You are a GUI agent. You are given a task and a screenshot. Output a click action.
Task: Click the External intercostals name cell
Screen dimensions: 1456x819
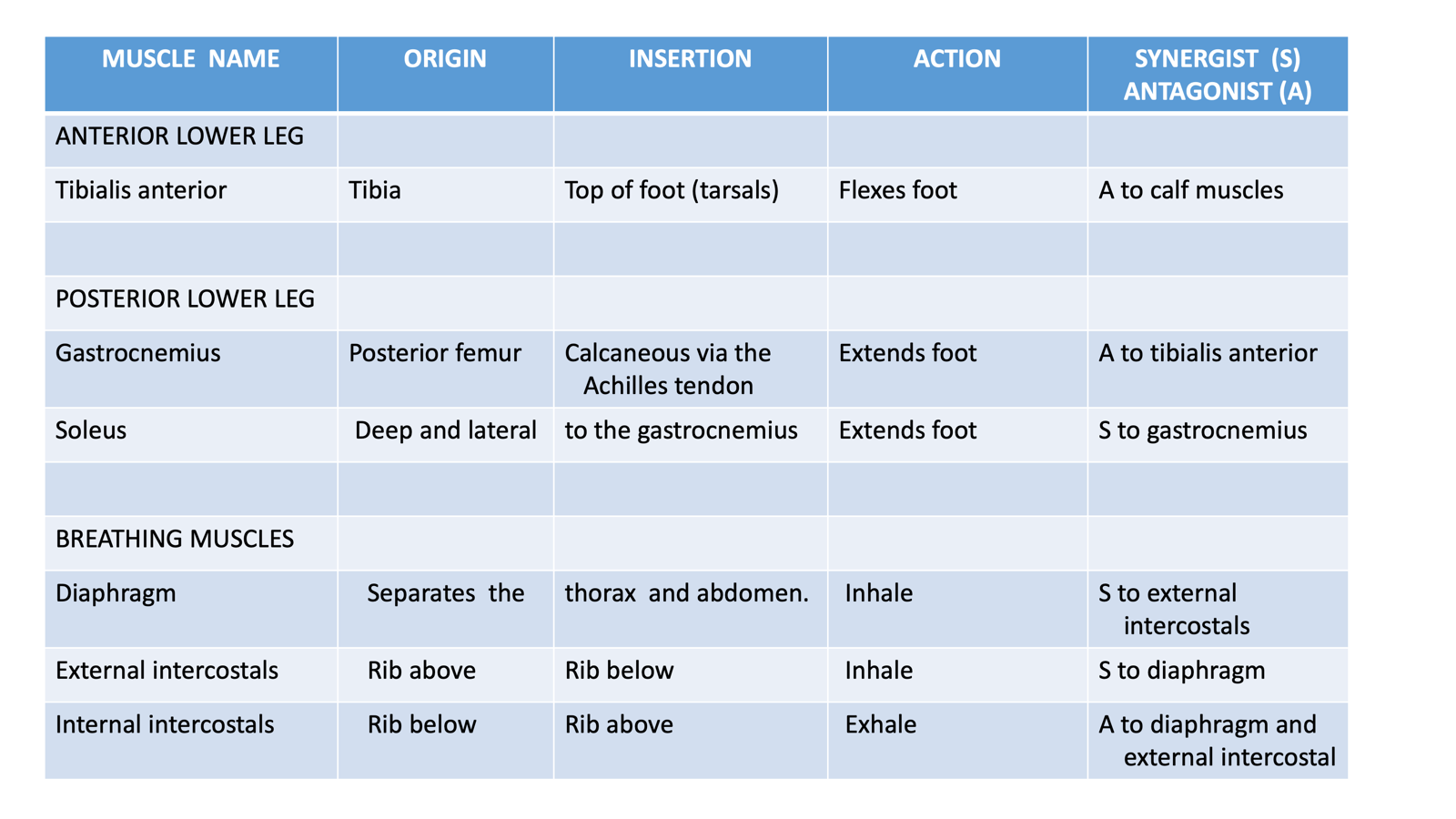pyautogui.click(x=191, y=675)
